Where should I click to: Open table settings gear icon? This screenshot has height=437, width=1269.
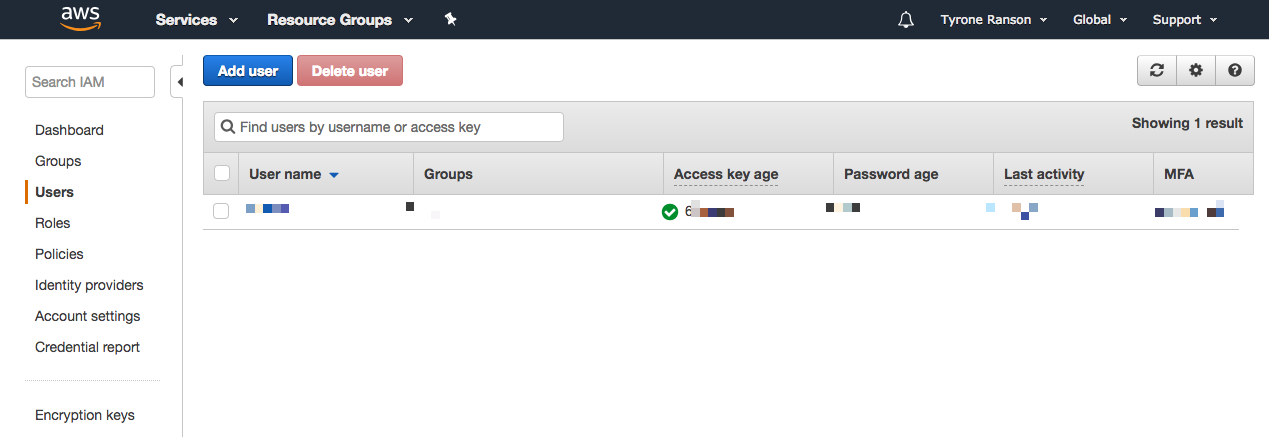(x=1196, y=70)
